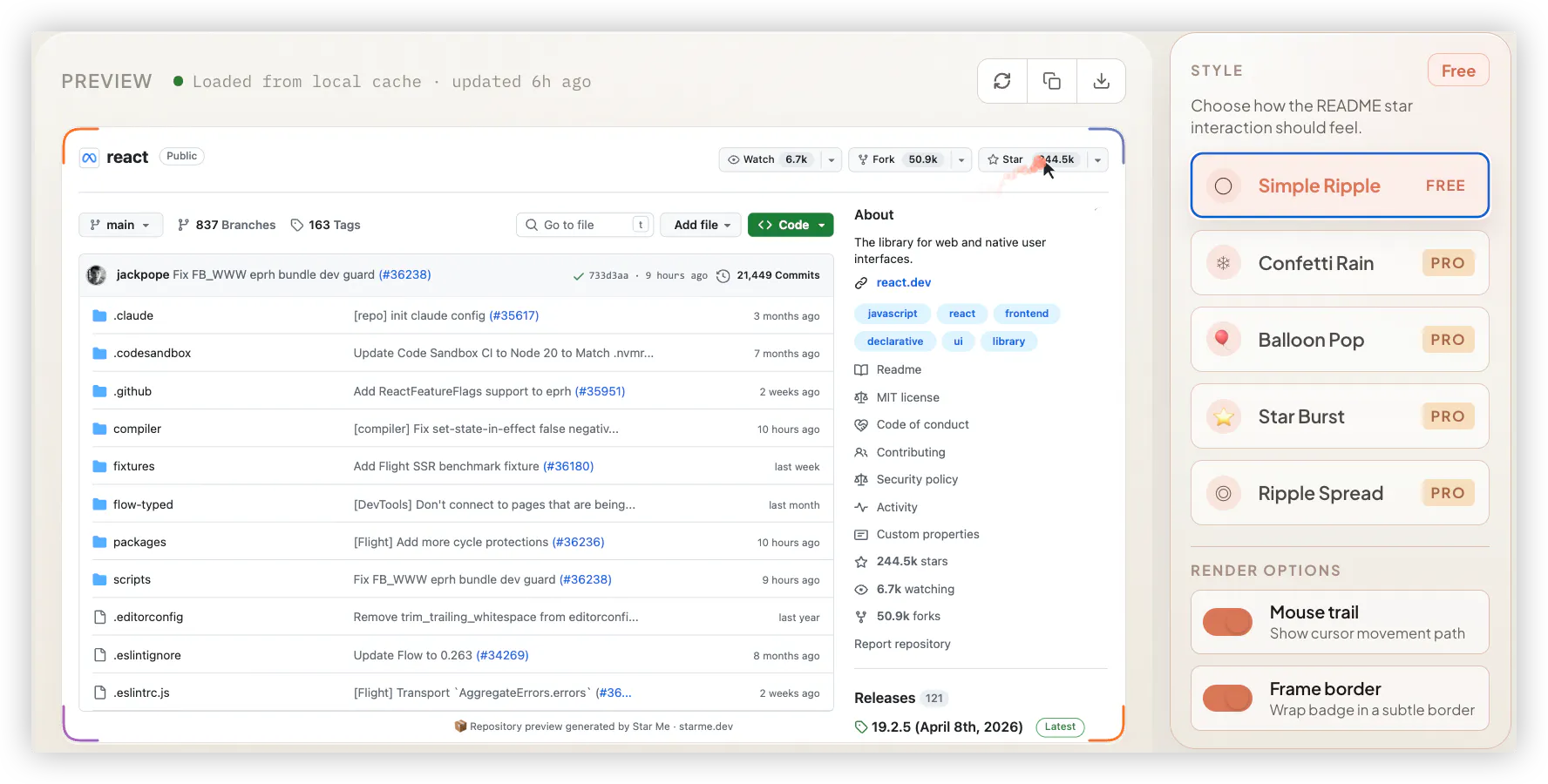The width and height of the screenshot is (1548, 784).
Task: Click the Star Burst star icon
Action: point(1224,416)
